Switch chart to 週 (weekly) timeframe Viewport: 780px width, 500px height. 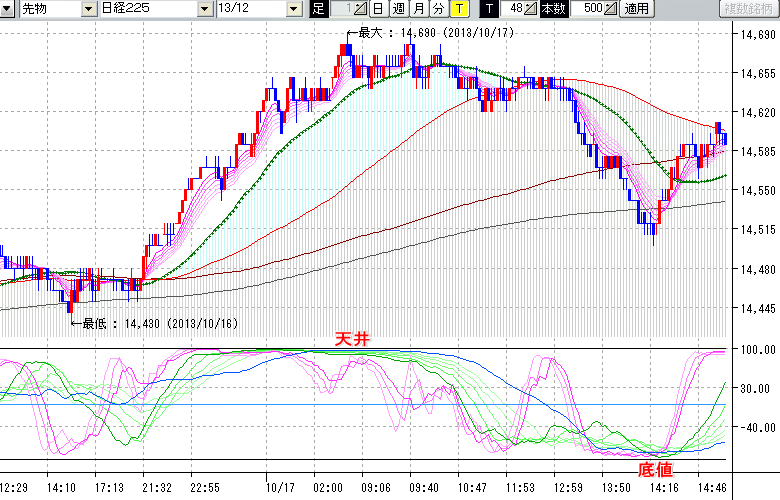click(398, 9)
